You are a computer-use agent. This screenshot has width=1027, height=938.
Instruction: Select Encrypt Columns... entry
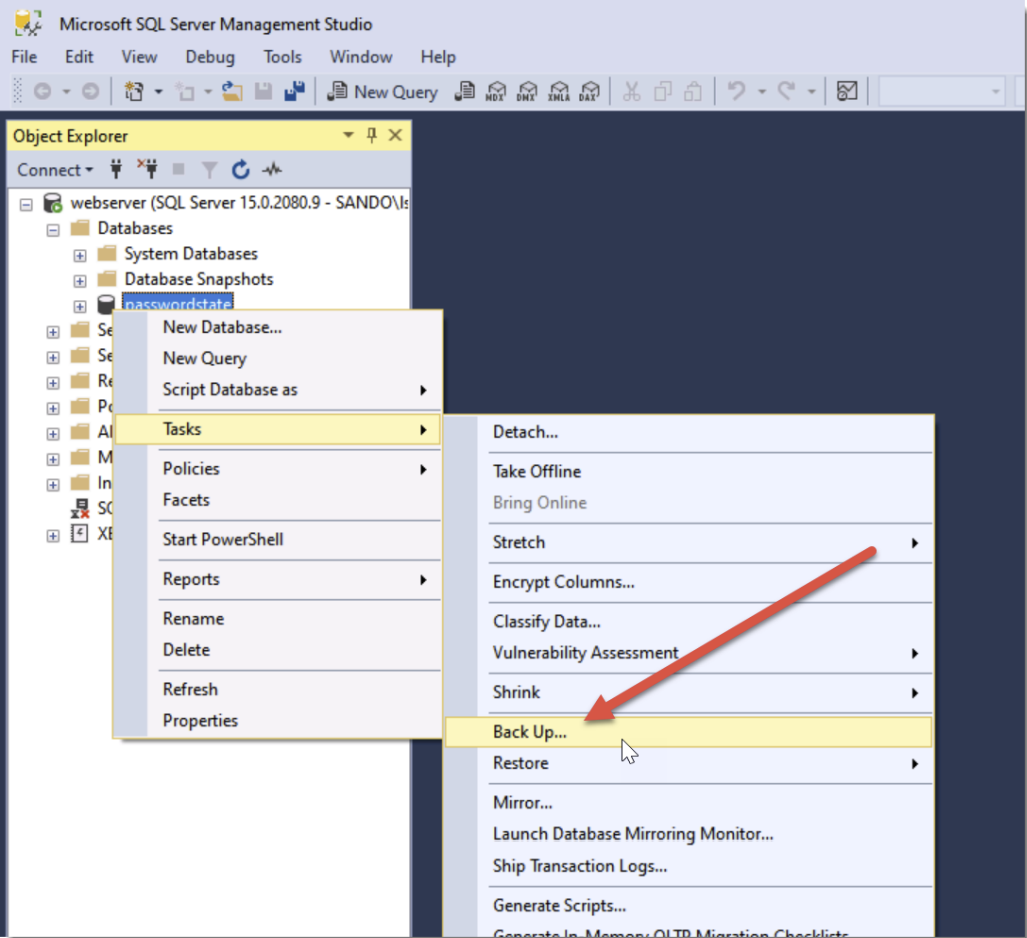point(688,582)
